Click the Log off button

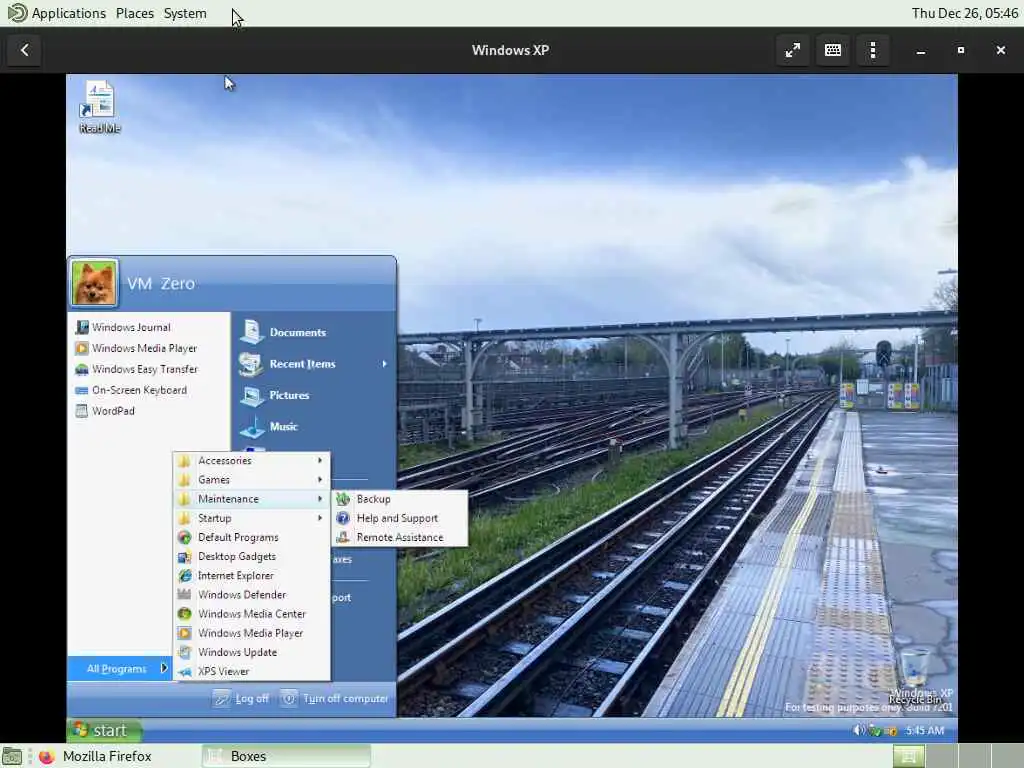click(241, 699)
